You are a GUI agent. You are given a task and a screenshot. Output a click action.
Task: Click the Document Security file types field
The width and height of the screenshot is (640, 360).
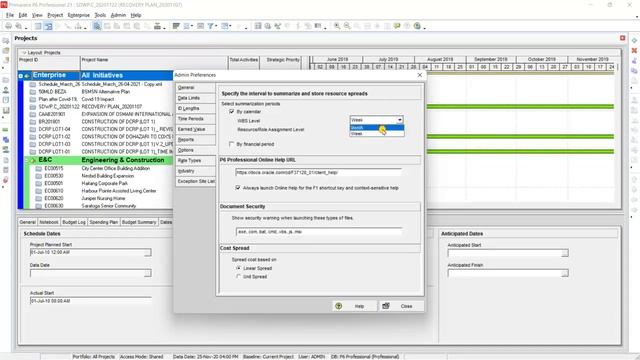click(x=318, y=231)
